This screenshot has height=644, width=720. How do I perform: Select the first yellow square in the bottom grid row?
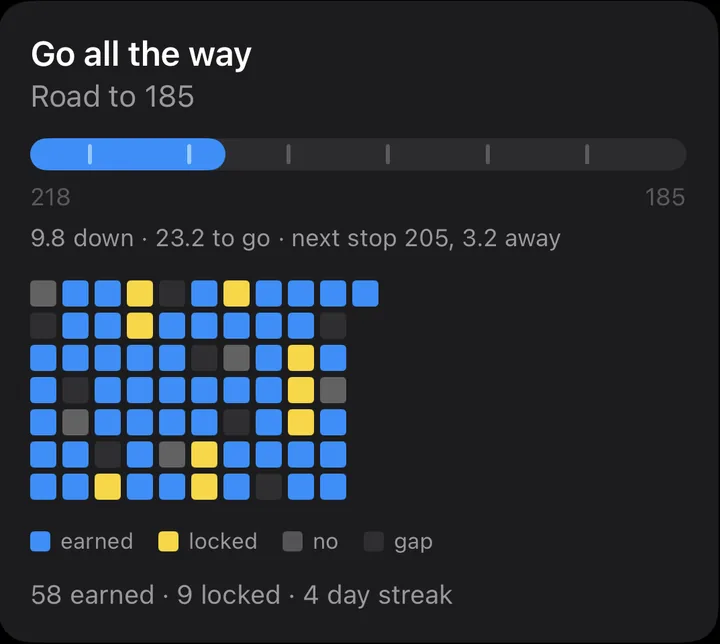(x=108, y=486)
